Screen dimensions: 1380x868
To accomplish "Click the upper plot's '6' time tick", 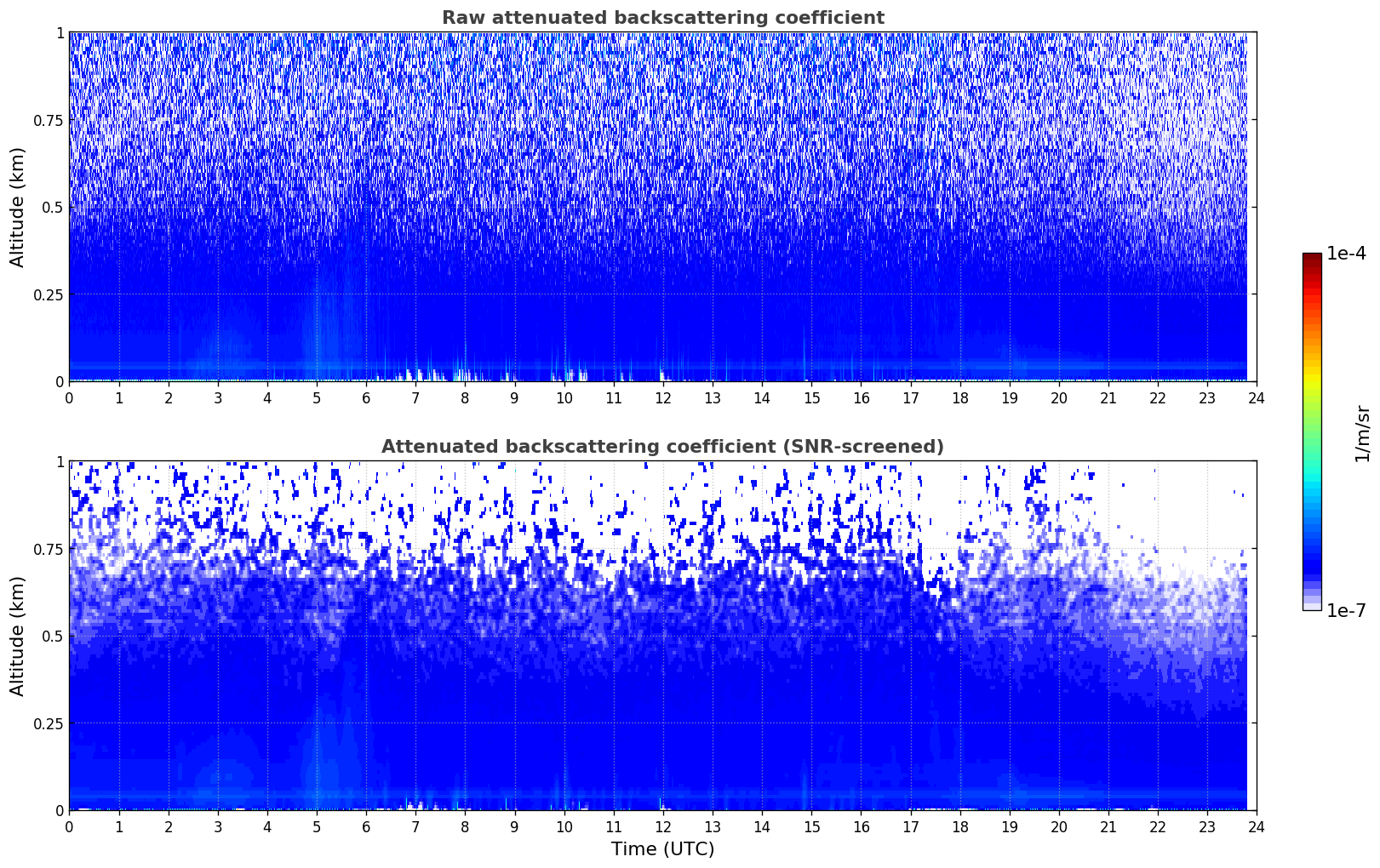I will coord(366,397).
